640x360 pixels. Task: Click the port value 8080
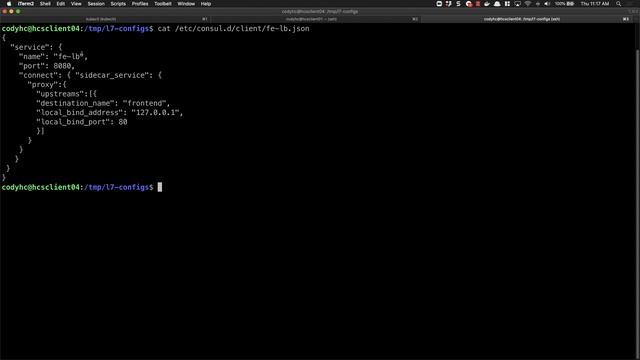[x=62, y=66]
